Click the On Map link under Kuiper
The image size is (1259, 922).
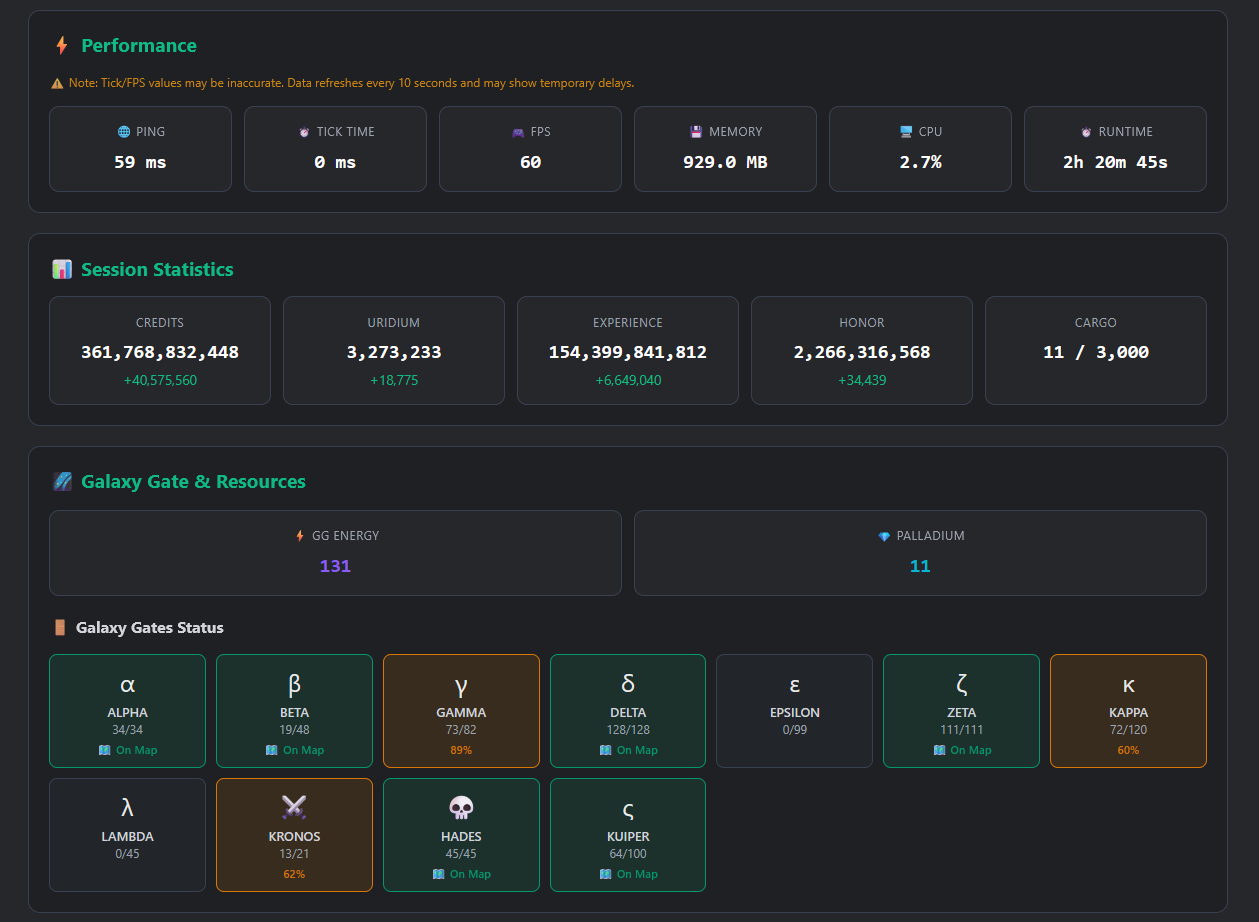(628, 874)
